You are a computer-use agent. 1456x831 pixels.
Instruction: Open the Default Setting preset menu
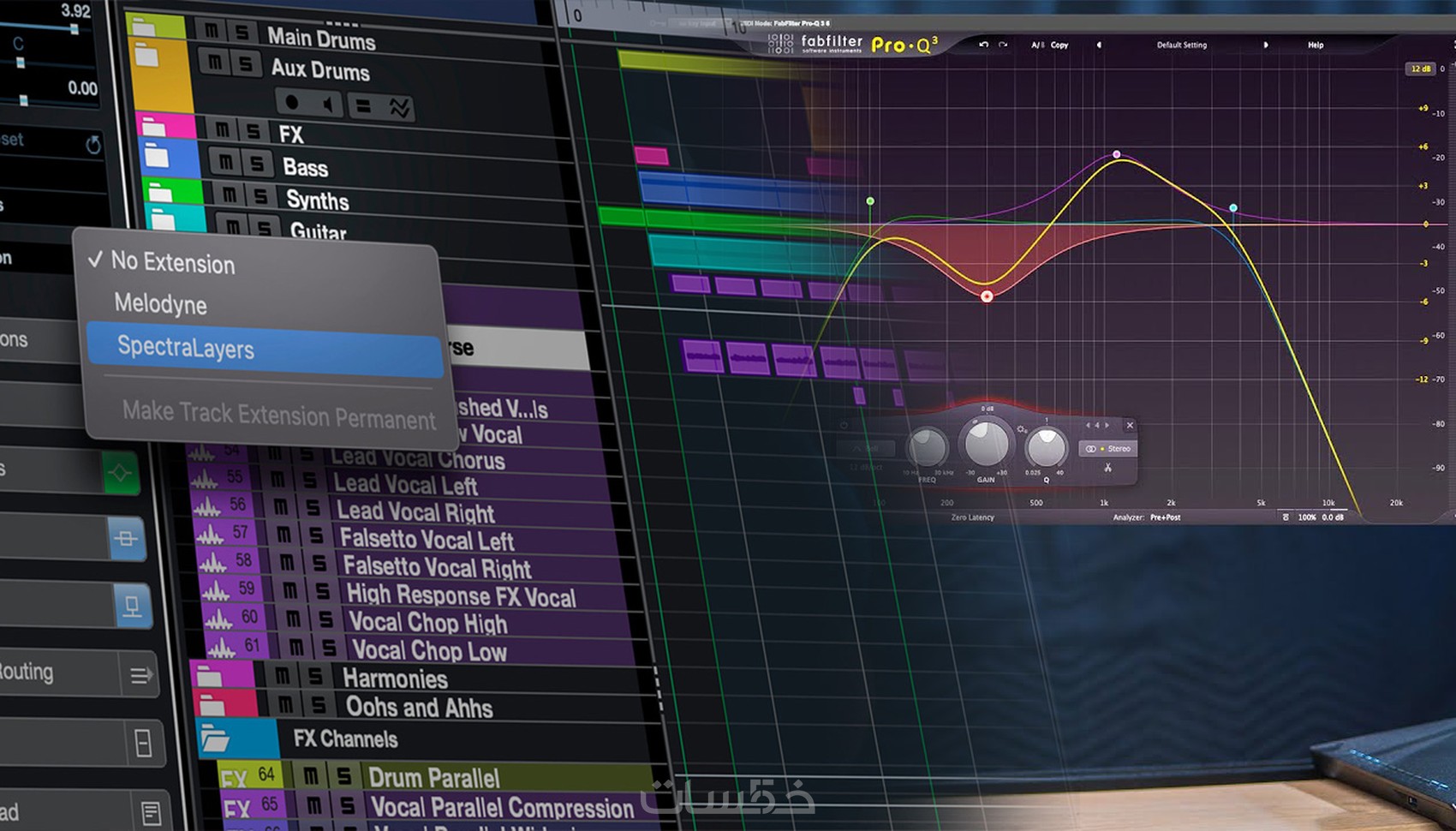1182,45
